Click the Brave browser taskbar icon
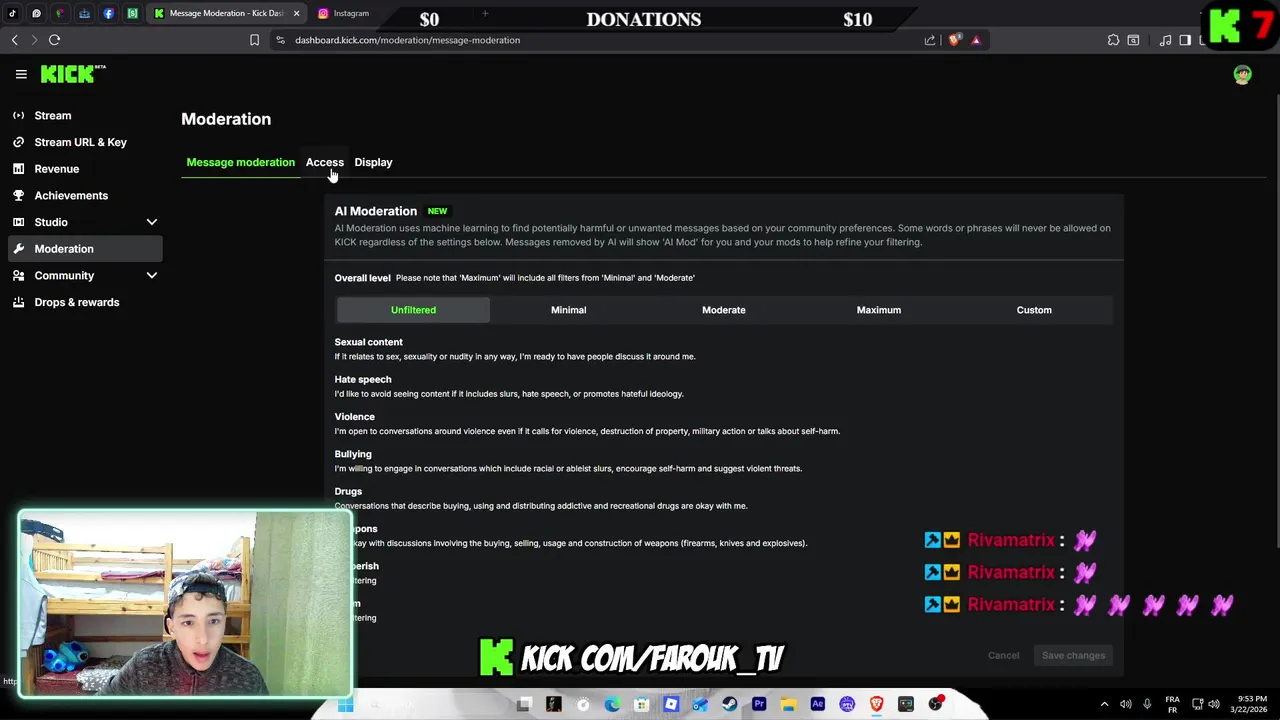 pyautogui.click(x=876, y=704)
